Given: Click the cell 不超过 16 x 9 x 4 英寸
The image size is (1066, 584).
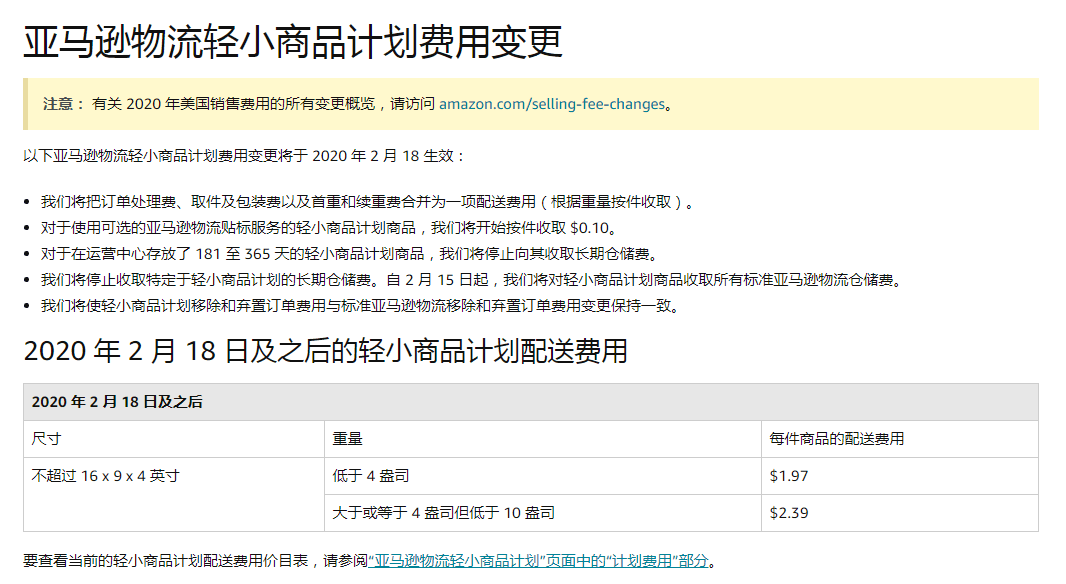Looking at the screenshot, I should (x=174, y=494).
